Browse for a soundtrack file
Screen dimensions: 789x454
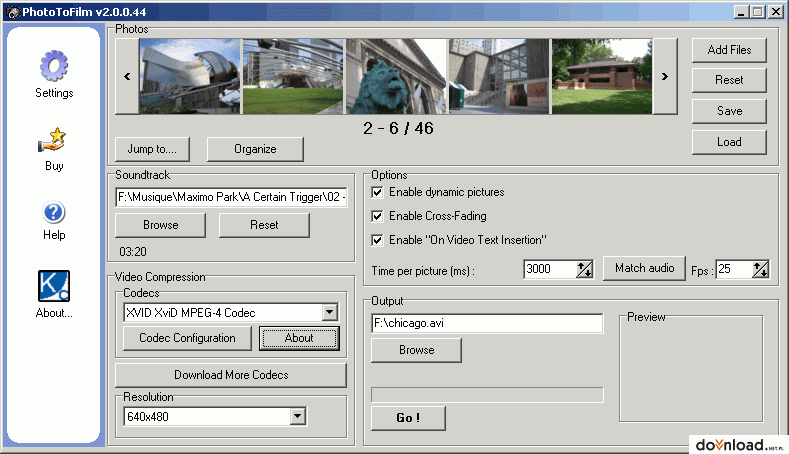(161, 225)
